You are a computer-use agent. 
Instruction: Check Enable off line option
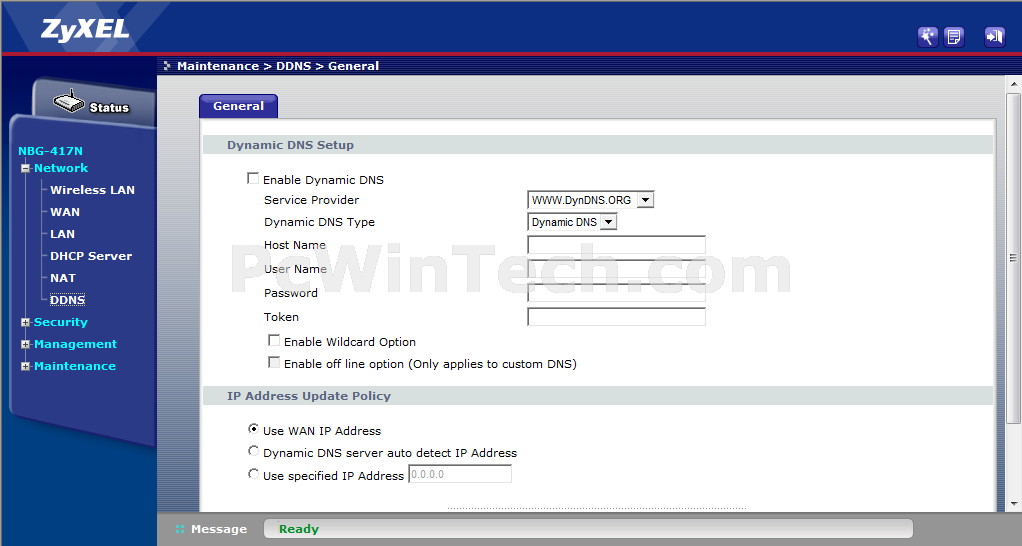coord(274,363)
